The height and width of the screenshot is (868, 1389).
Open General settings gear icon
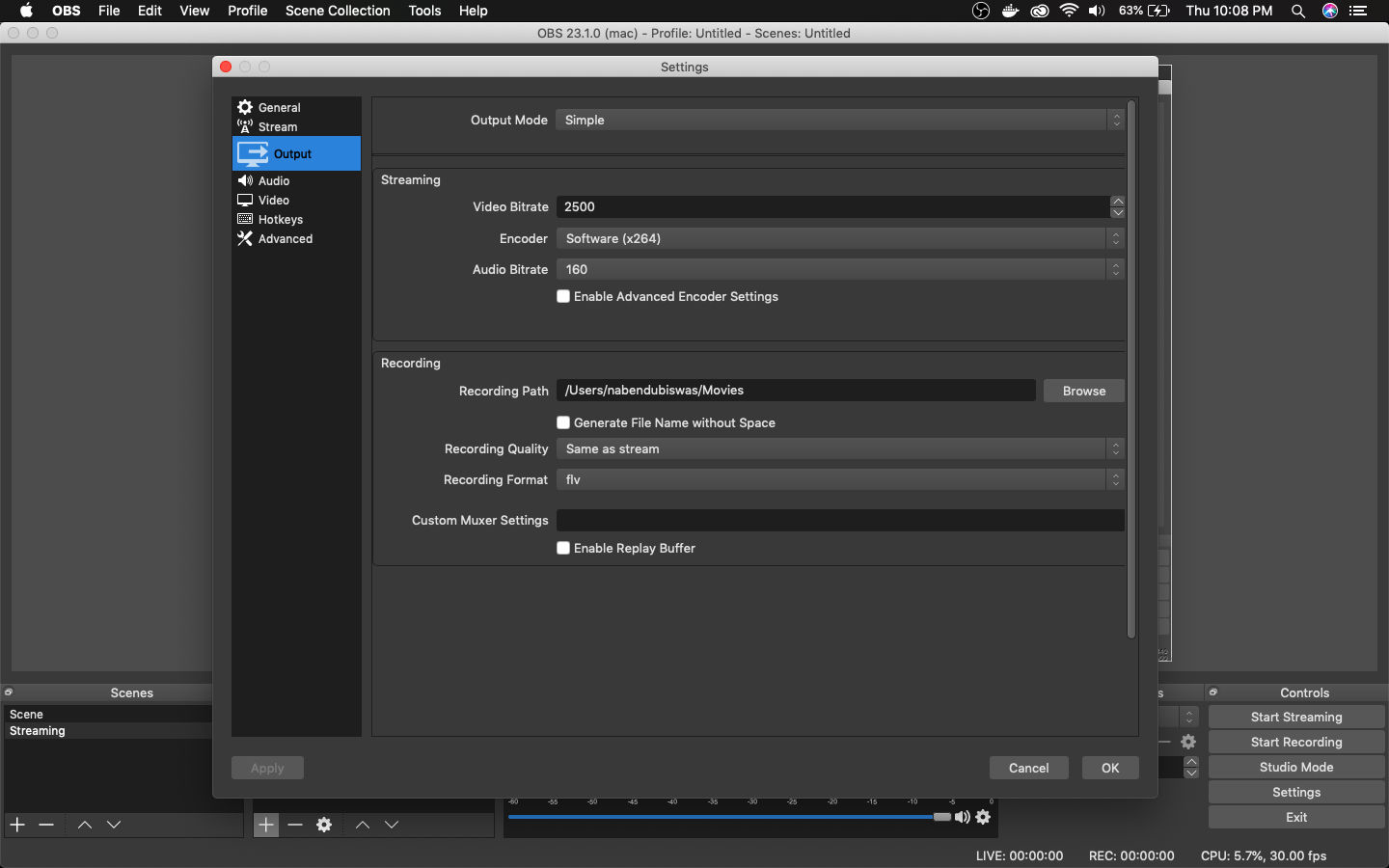245,107
